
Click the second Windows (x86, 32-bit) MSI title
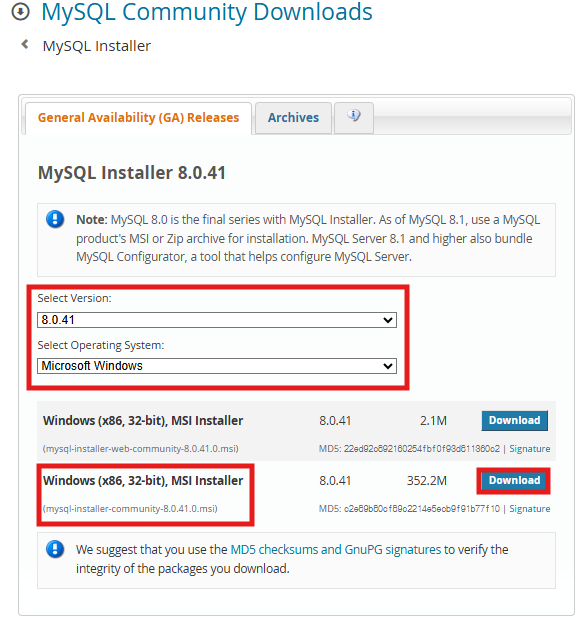tap(143, 481)
